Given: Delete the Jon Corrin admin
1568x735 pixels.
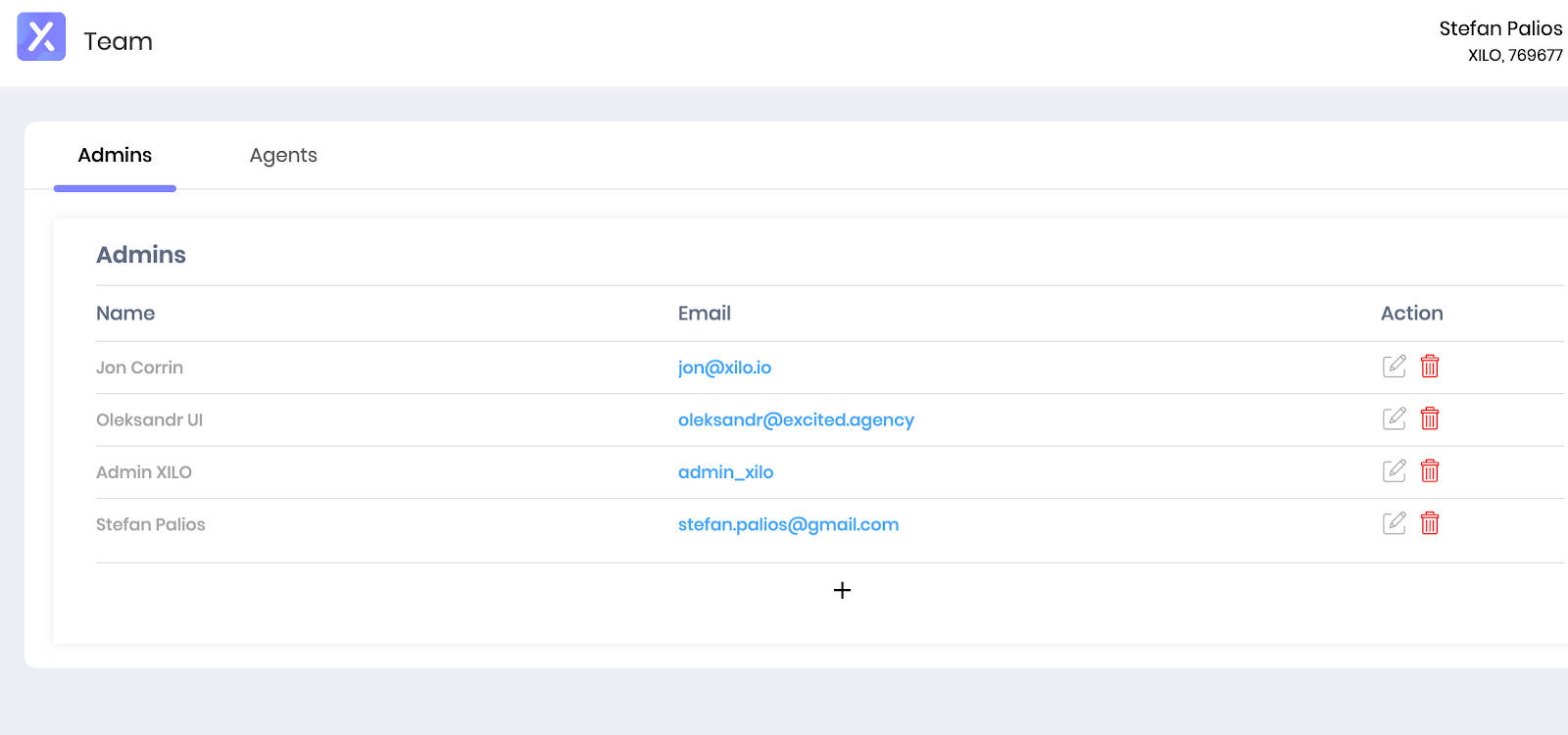Looking at the screenshot, I should coord(1430,367).
